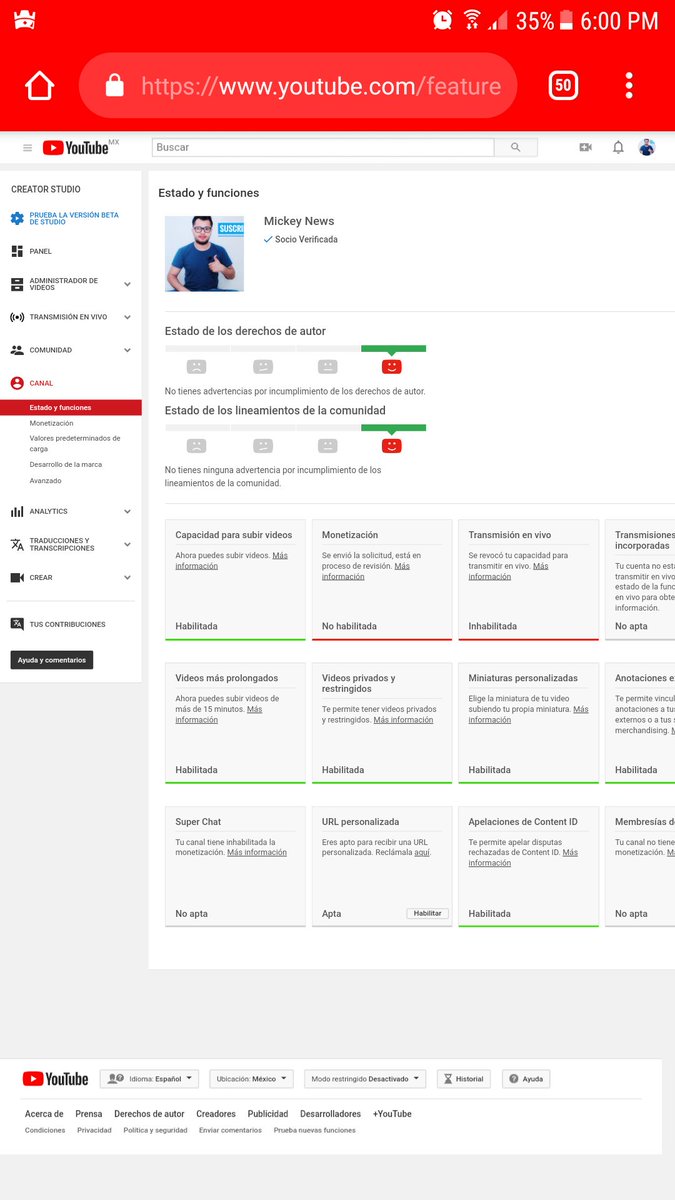Viewport: 675px width, 1200px height.
Task: Select Estado y funciones in sidebar
Action: [71, 408]
